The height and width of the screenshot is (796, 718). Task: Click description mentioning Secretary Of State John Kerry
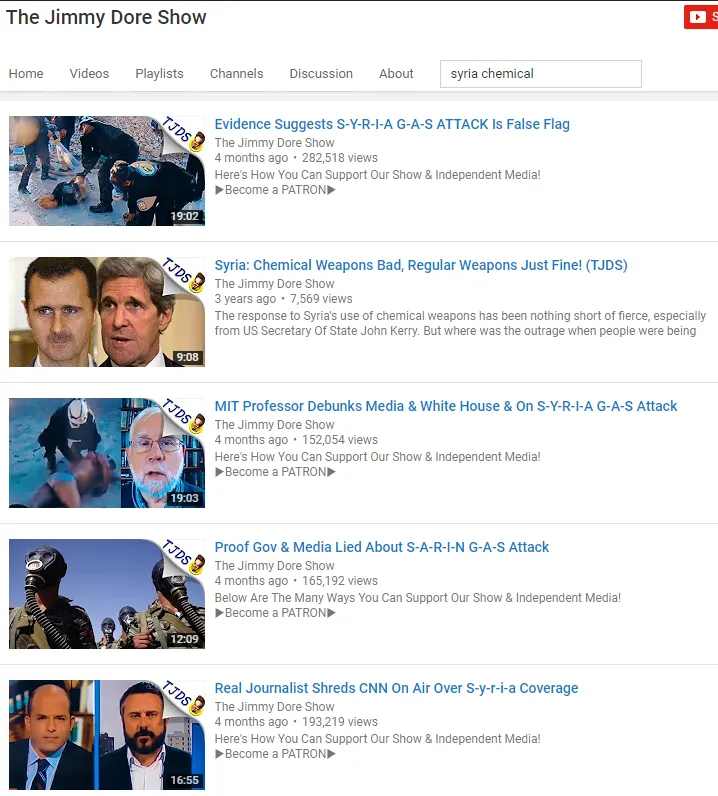coord(460,323)
